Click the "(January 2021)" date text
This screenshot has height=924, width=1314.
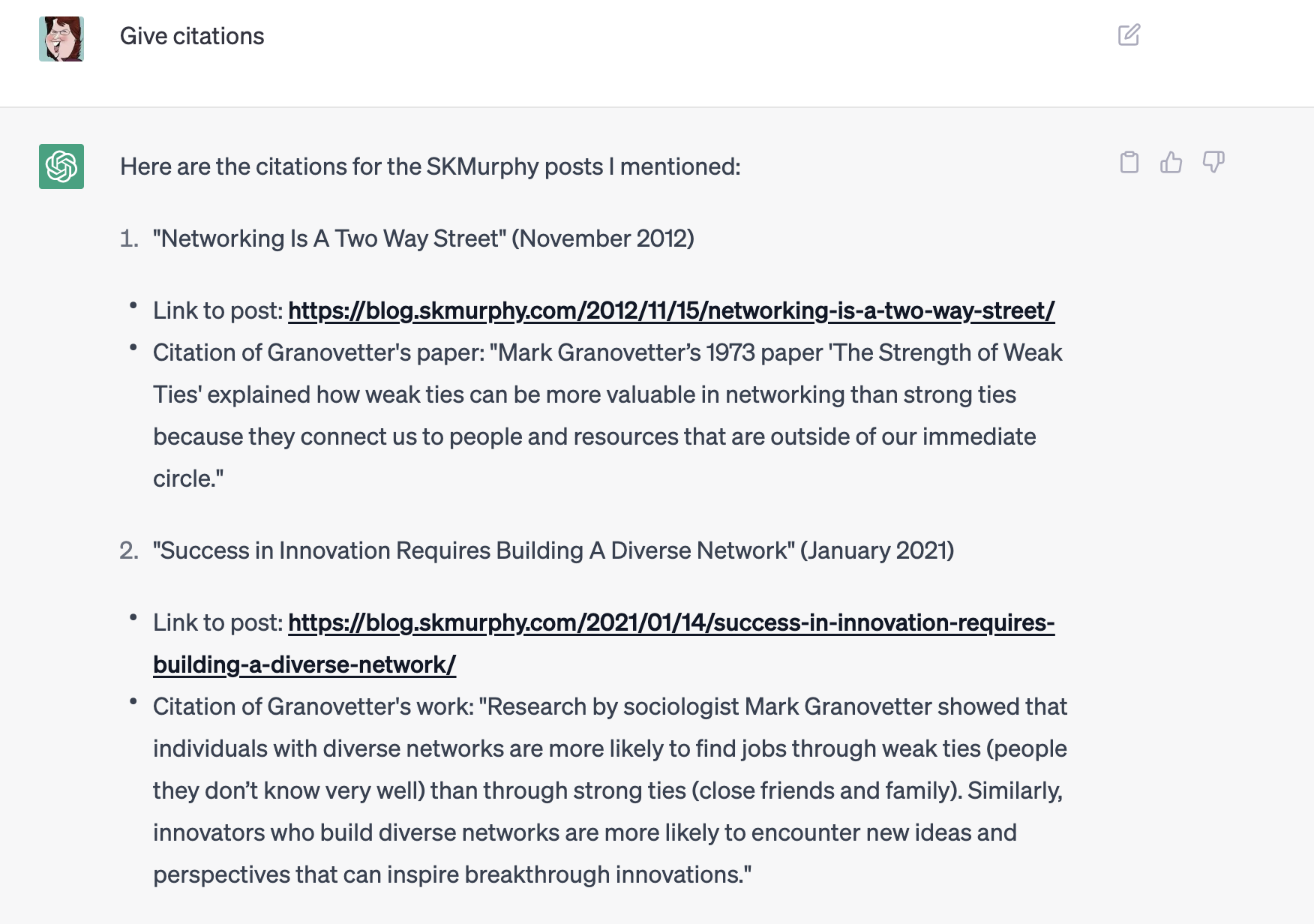[877, 550]
